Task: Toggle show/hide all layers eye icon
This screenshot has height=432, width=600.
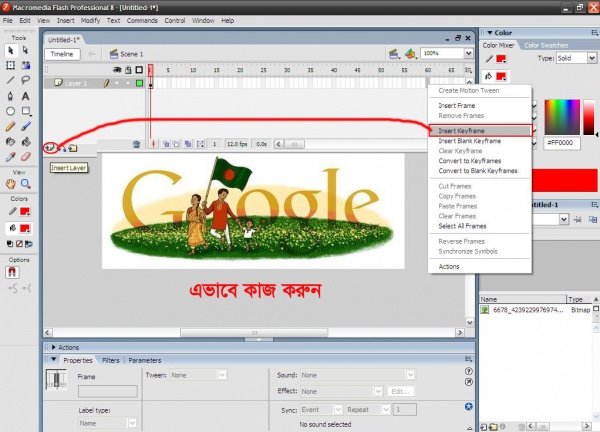Action: click(117, 70)
